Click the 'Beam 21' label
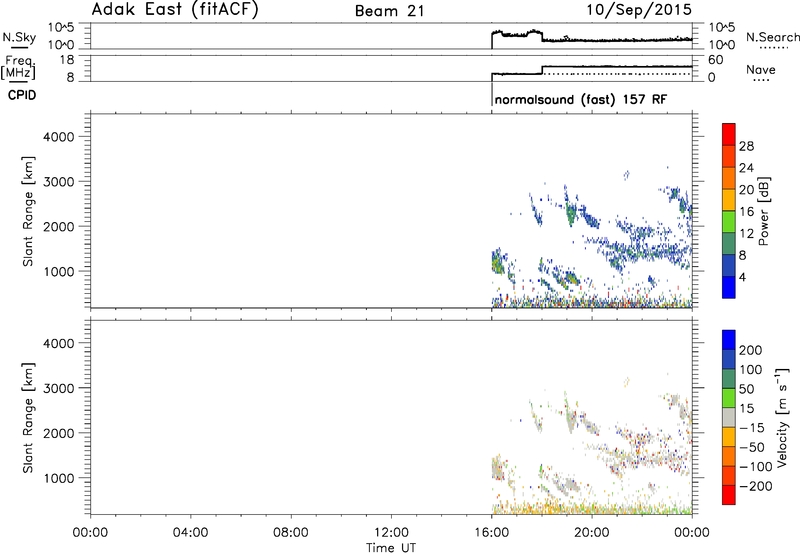Viewport: 800px width, 554px height. [390, 11]
